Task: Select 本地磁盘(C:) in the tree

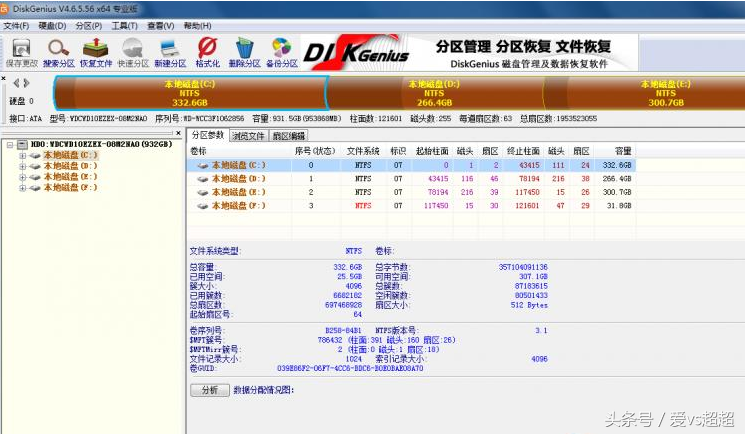Action: pos(70,155)
